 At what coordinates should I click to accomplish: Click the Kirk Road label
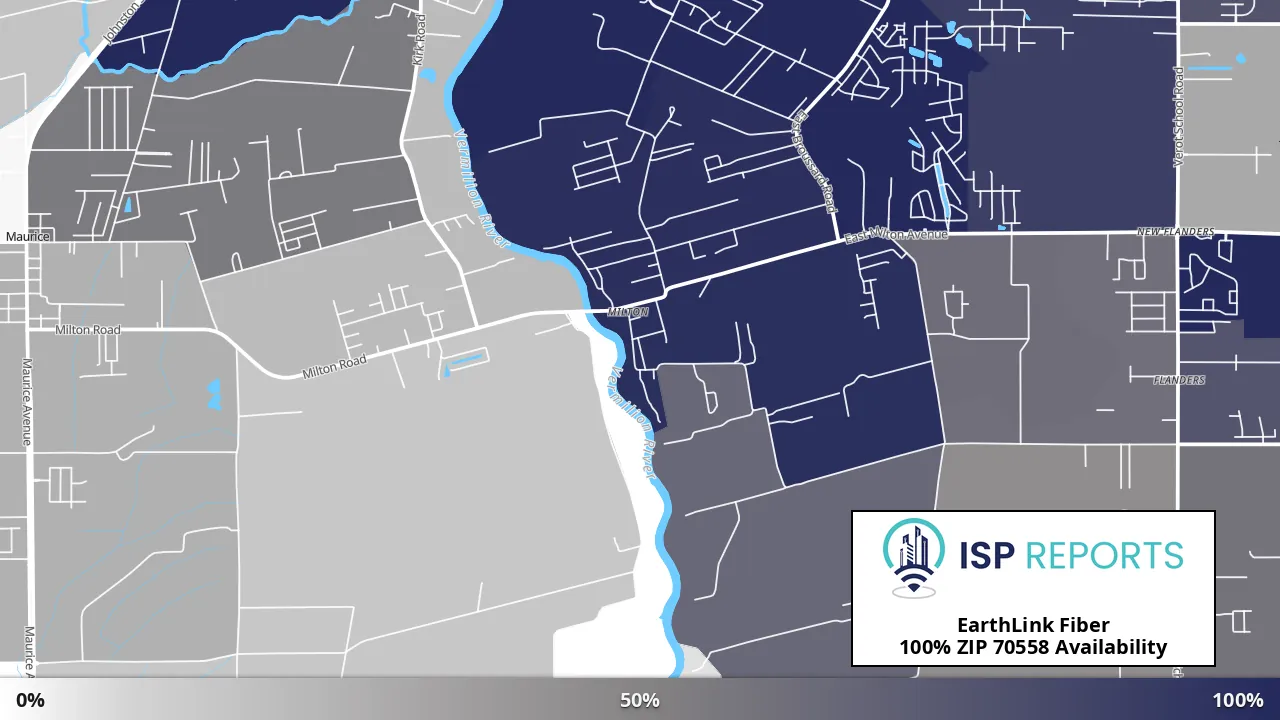point(419,41)
